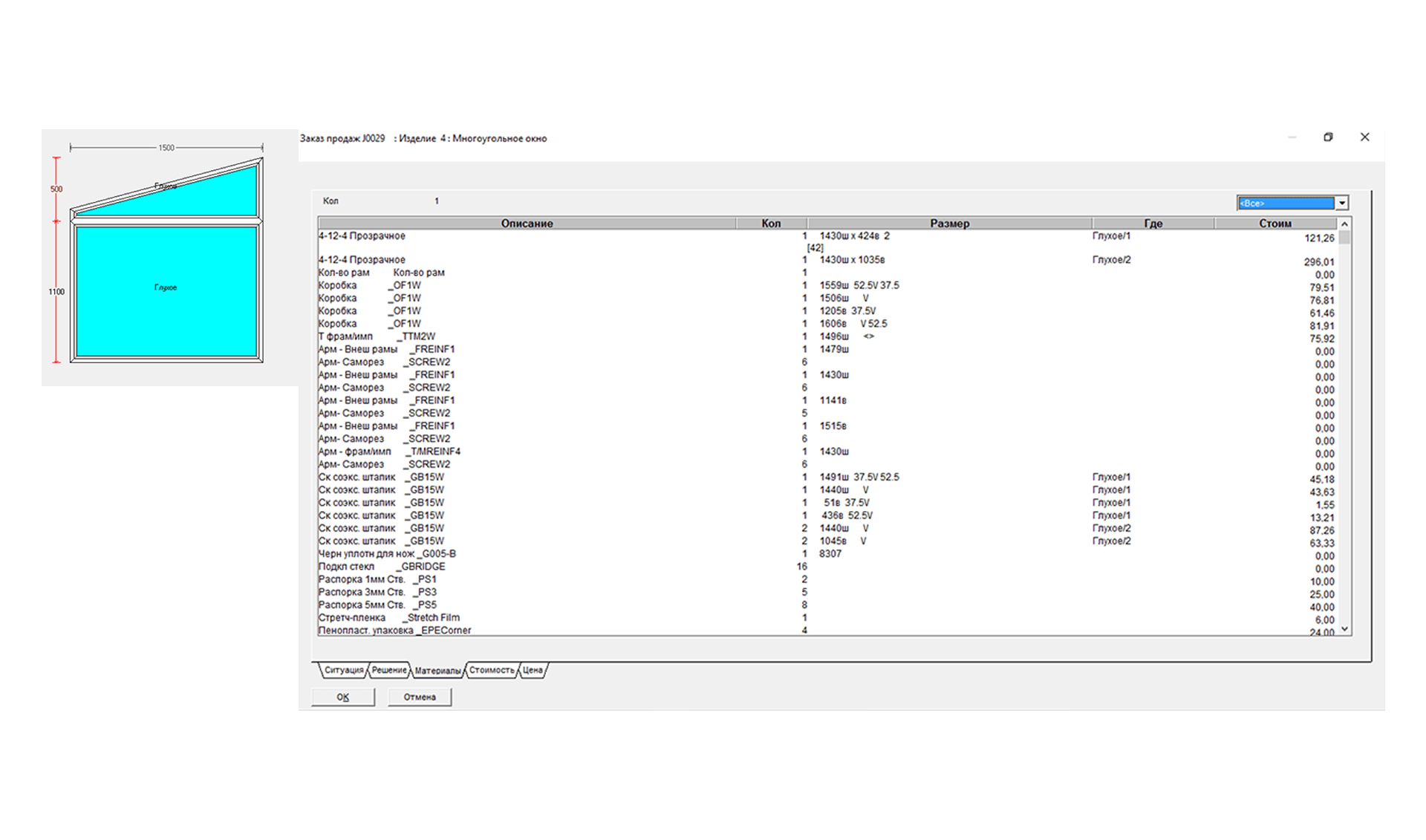Viewport: 1426px width, 840px height.
Task: Restore down the dialog window
Action: coord(1328,137)
